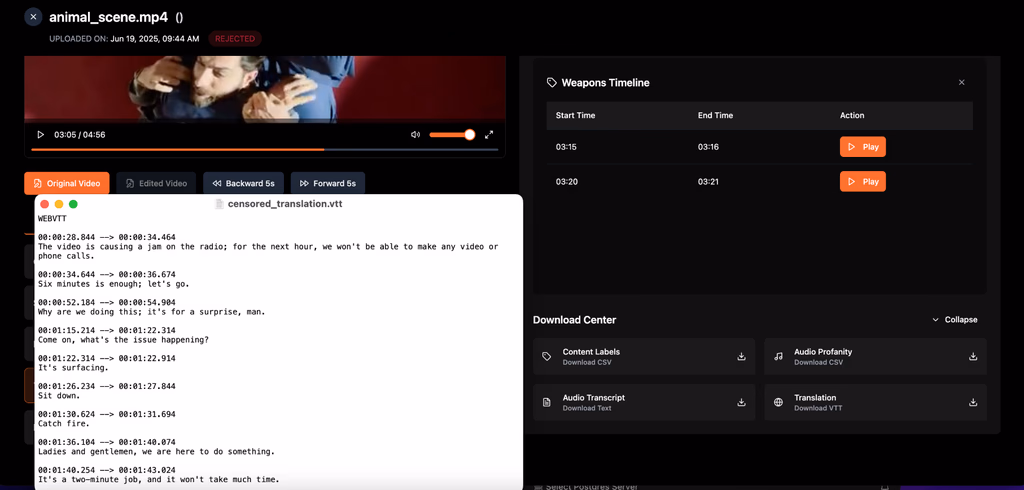Download the Audio Profanity CSV

click(973, 356)
